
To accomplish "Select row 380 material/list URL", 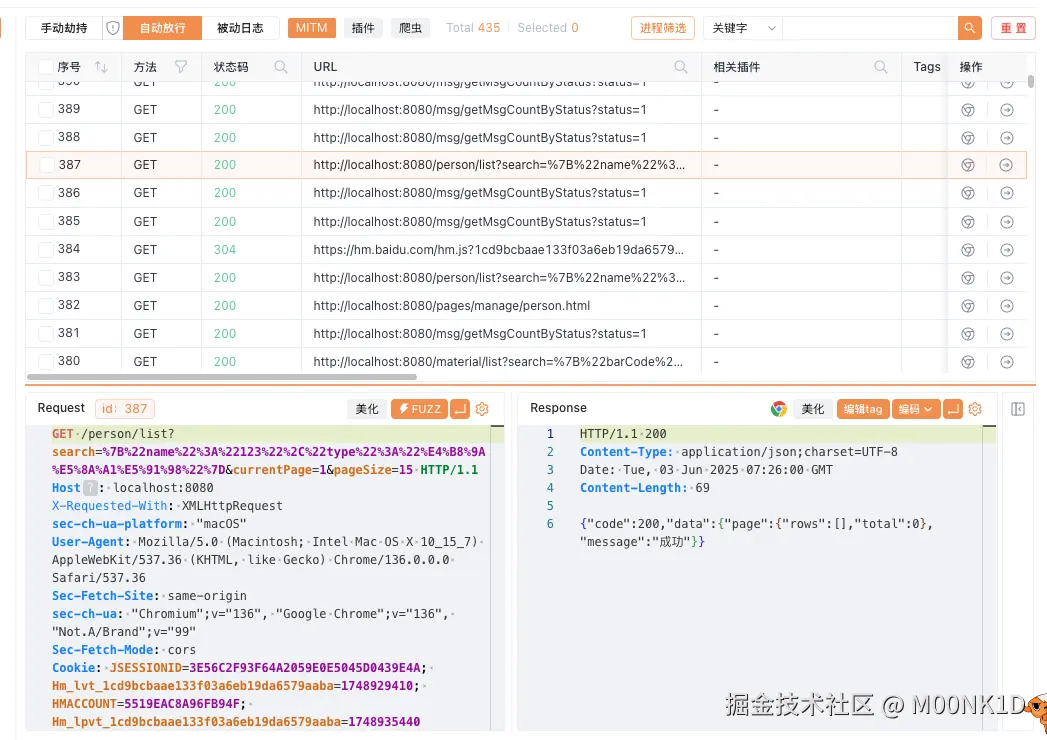I will (498, 362).
